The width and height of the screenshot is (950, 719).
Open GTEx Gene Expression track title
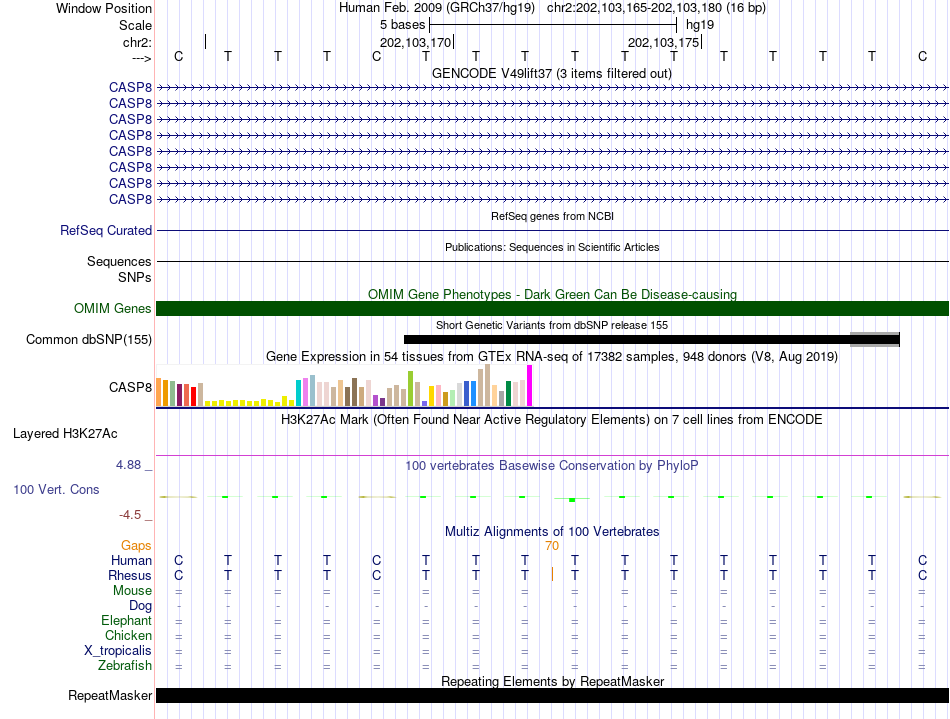pos(552,356)
